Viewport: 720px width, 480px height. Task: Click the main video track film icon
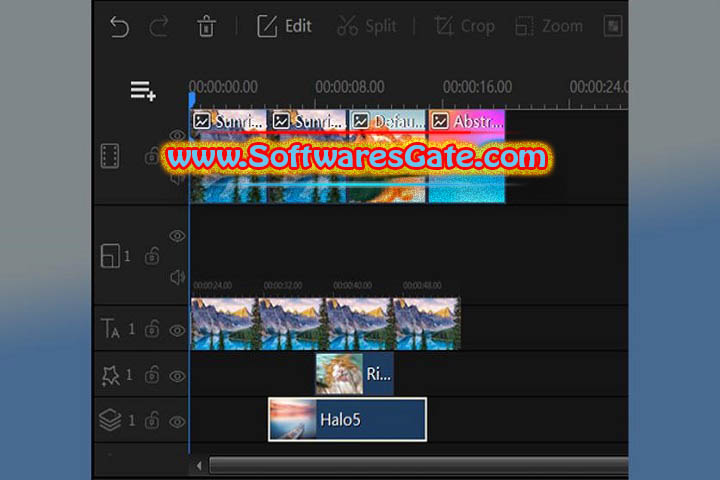[110, 156]
